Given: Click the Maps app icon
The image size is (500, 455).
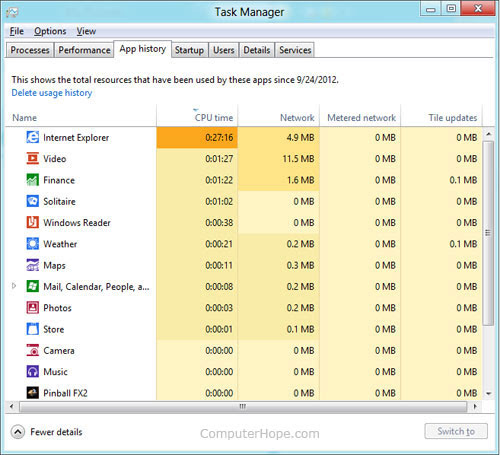Looking at the screenshot, I should (33, 265).
